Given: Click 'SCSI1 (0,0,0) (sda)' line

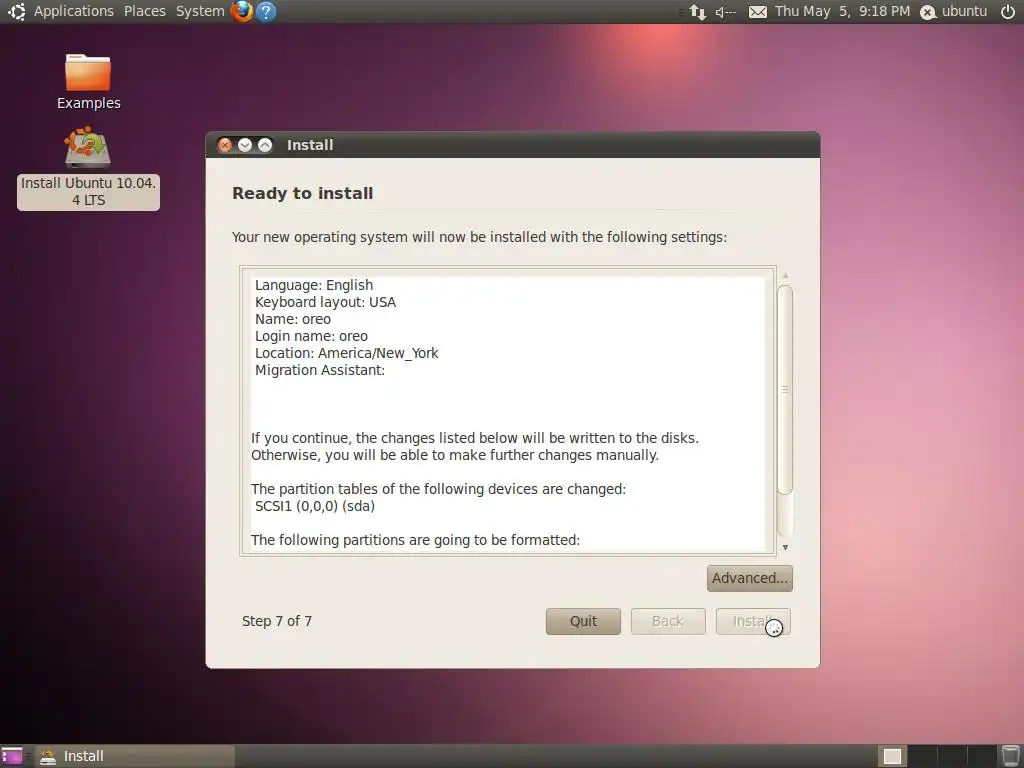Looking at the screenshot, I should [x=314, y=506].
